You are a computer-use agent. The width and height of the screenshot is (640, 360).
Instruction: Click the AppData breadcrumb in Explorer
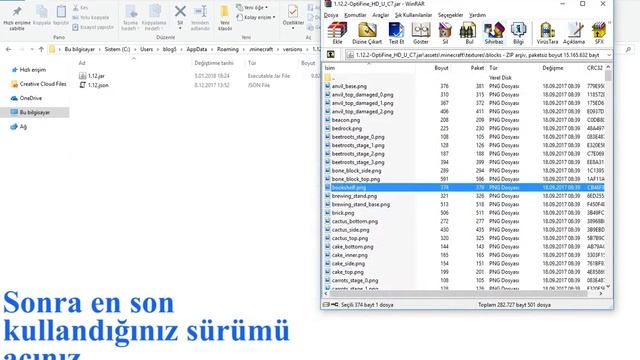coord(197,49)
